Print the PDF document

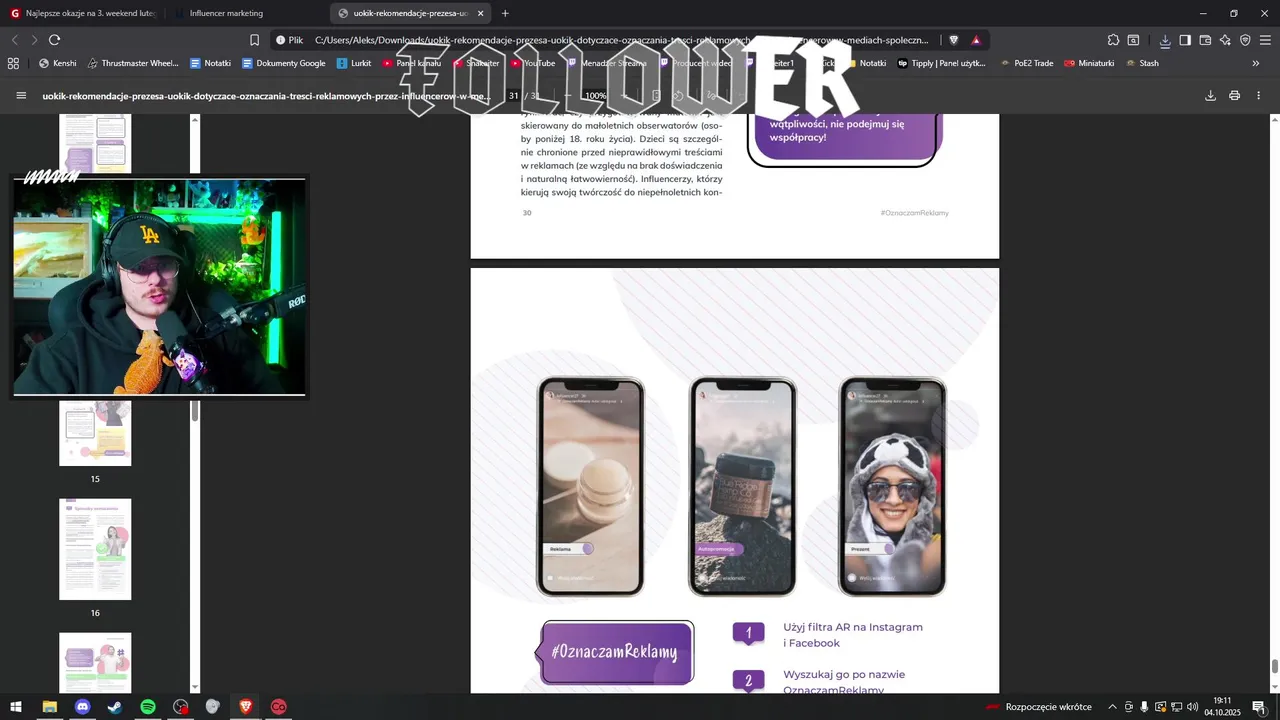pyautogui.click(x=1235, y=96)
